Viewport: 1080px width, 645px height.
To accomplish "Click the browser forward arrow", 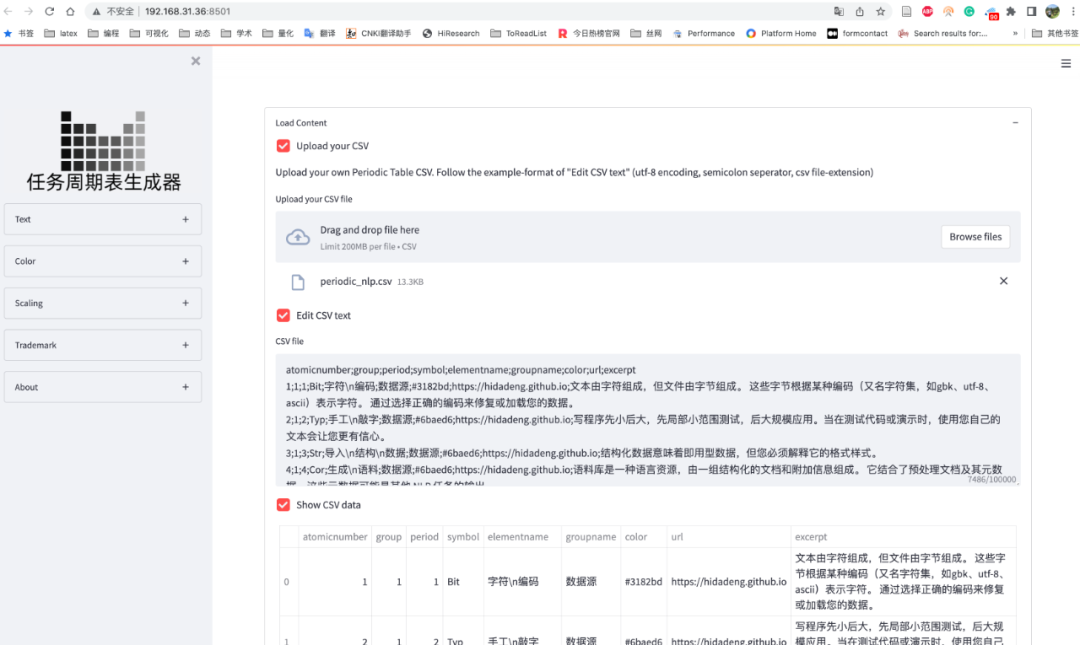I will coord(28,11).
